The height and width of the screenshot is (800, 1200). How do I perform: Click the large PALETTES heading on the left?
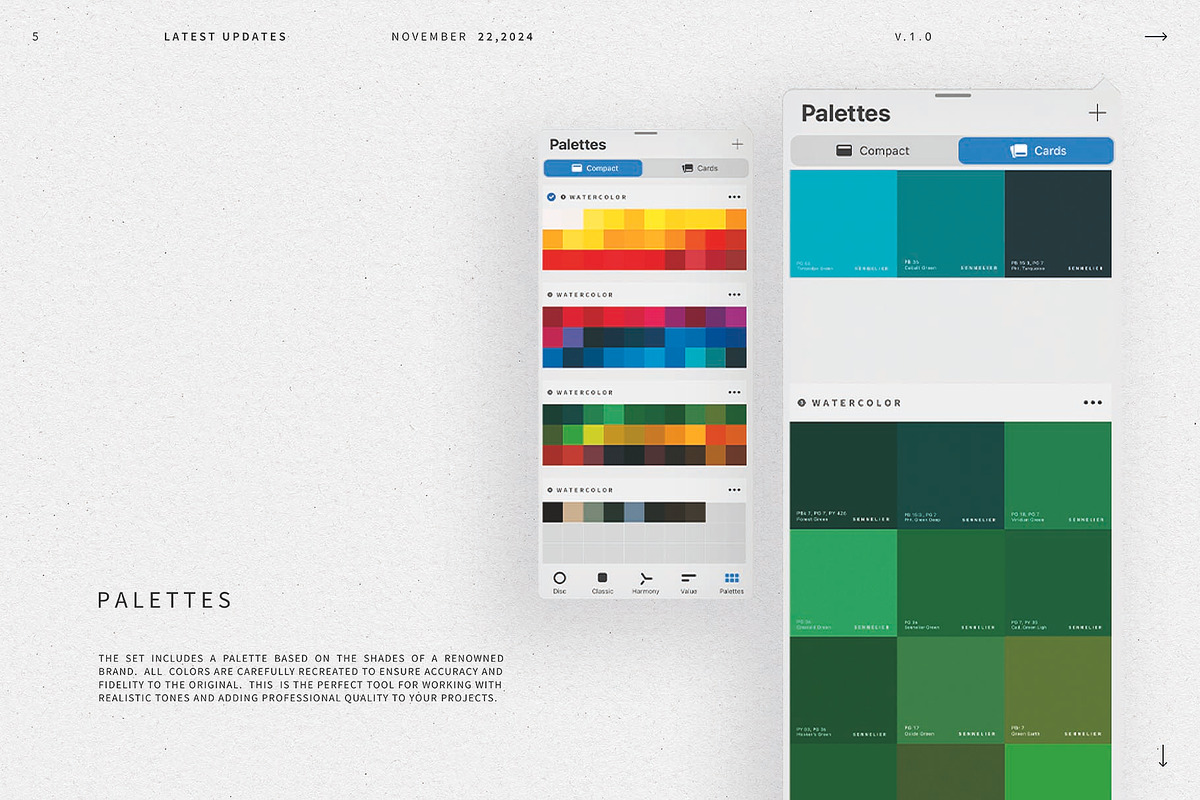(165, 600)
